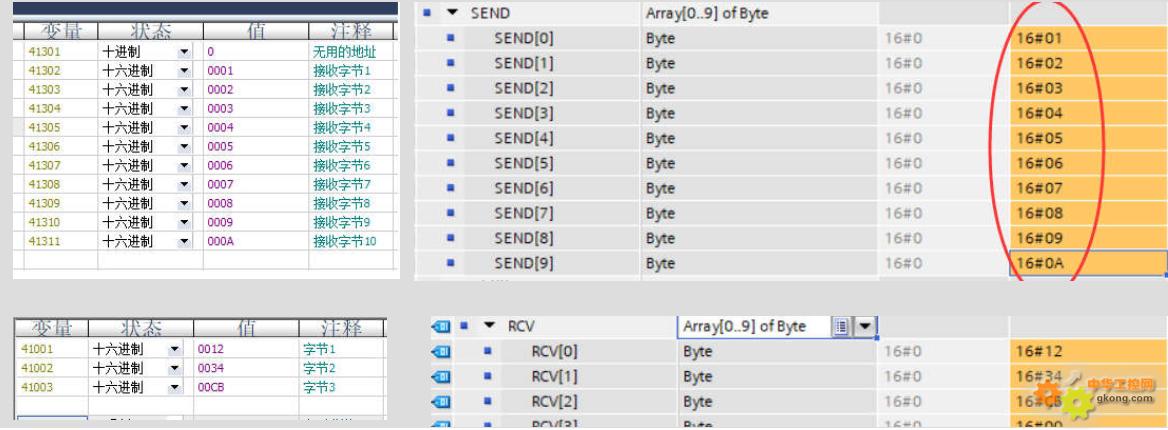Open format dropdown for variable 41302

(184, 71)
